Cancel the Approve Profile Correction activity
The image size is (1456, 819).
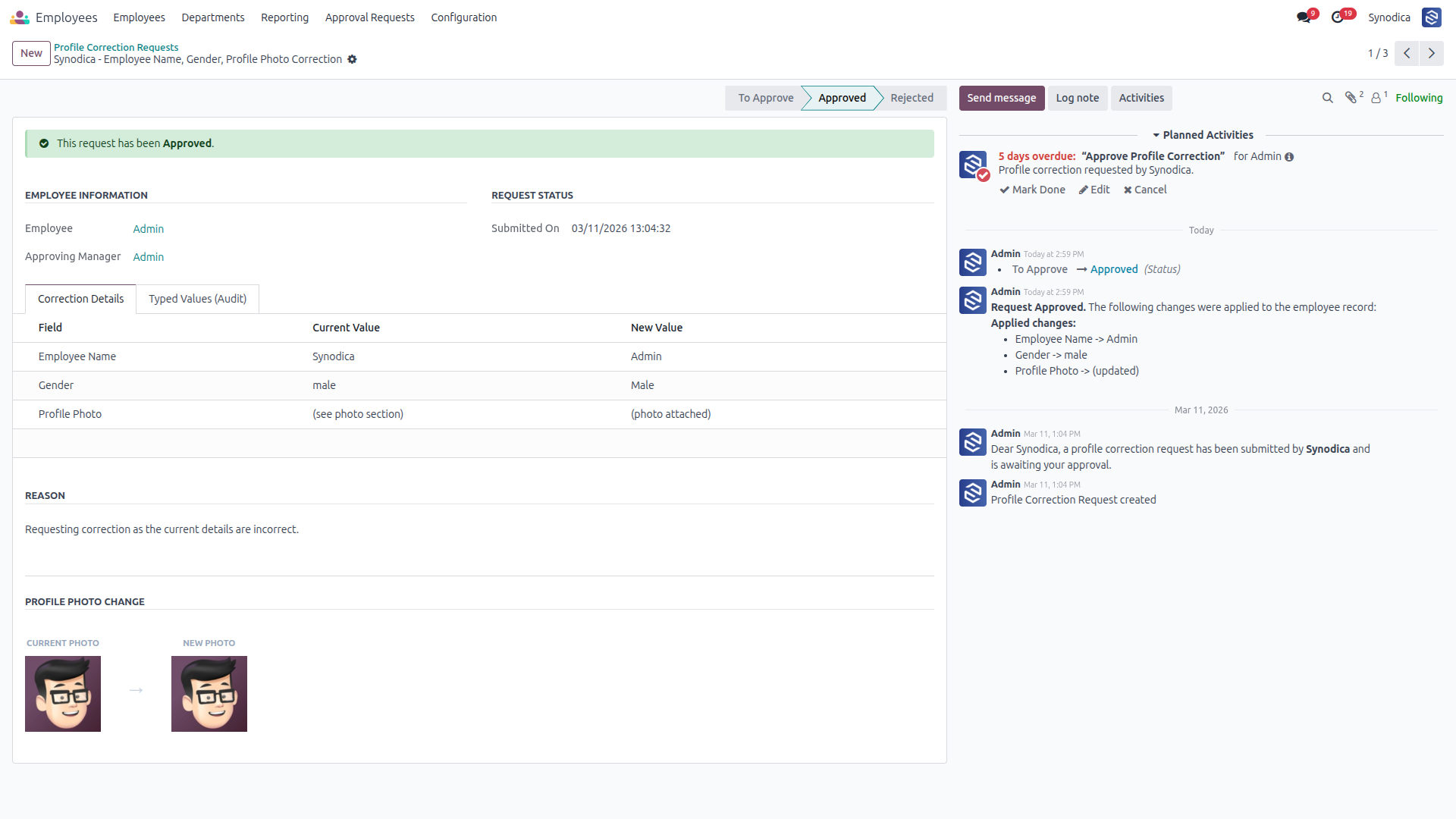coord(1145,190)
